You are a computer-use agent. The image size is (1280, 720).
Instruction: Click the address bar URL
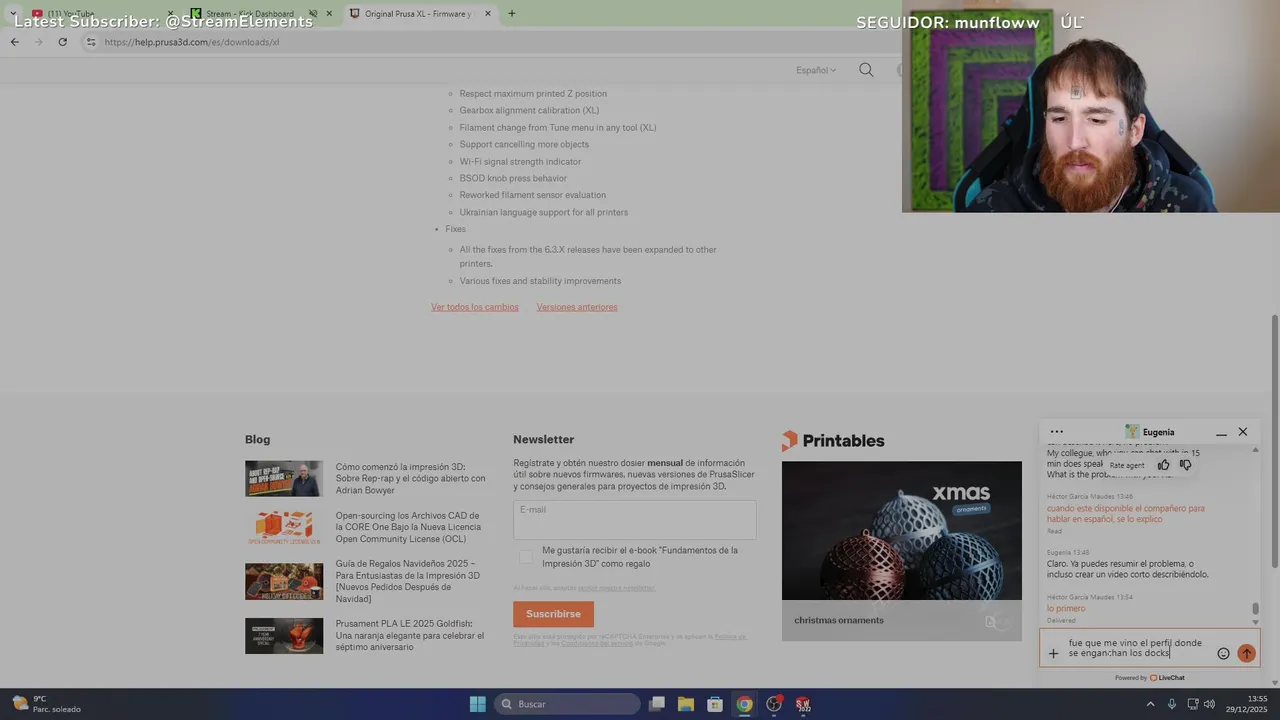click(x=192, y=42)
